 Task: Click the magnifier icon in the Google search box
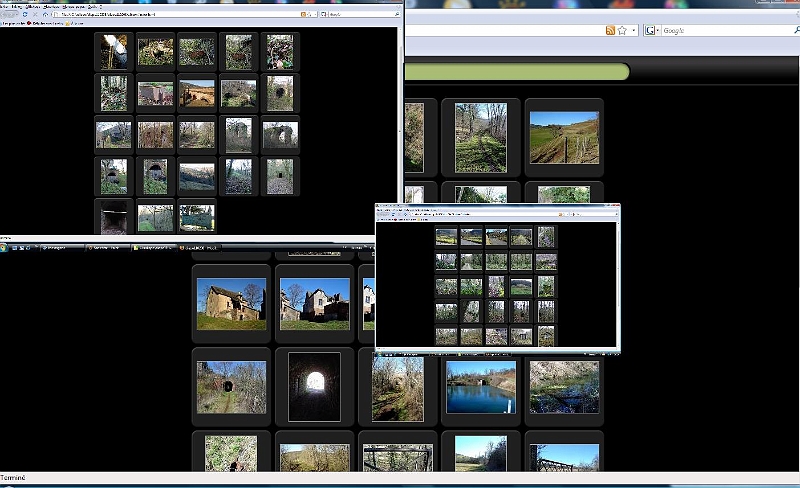(795, 31)
